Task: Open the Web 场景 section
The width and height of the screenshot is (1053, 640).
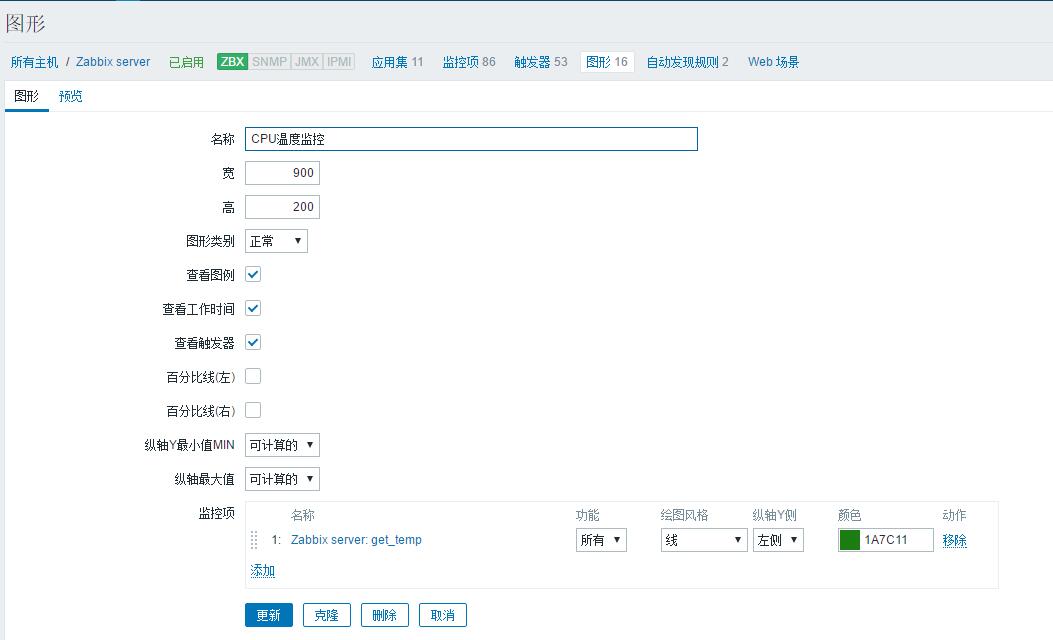Action: click(x=774, y=62)
